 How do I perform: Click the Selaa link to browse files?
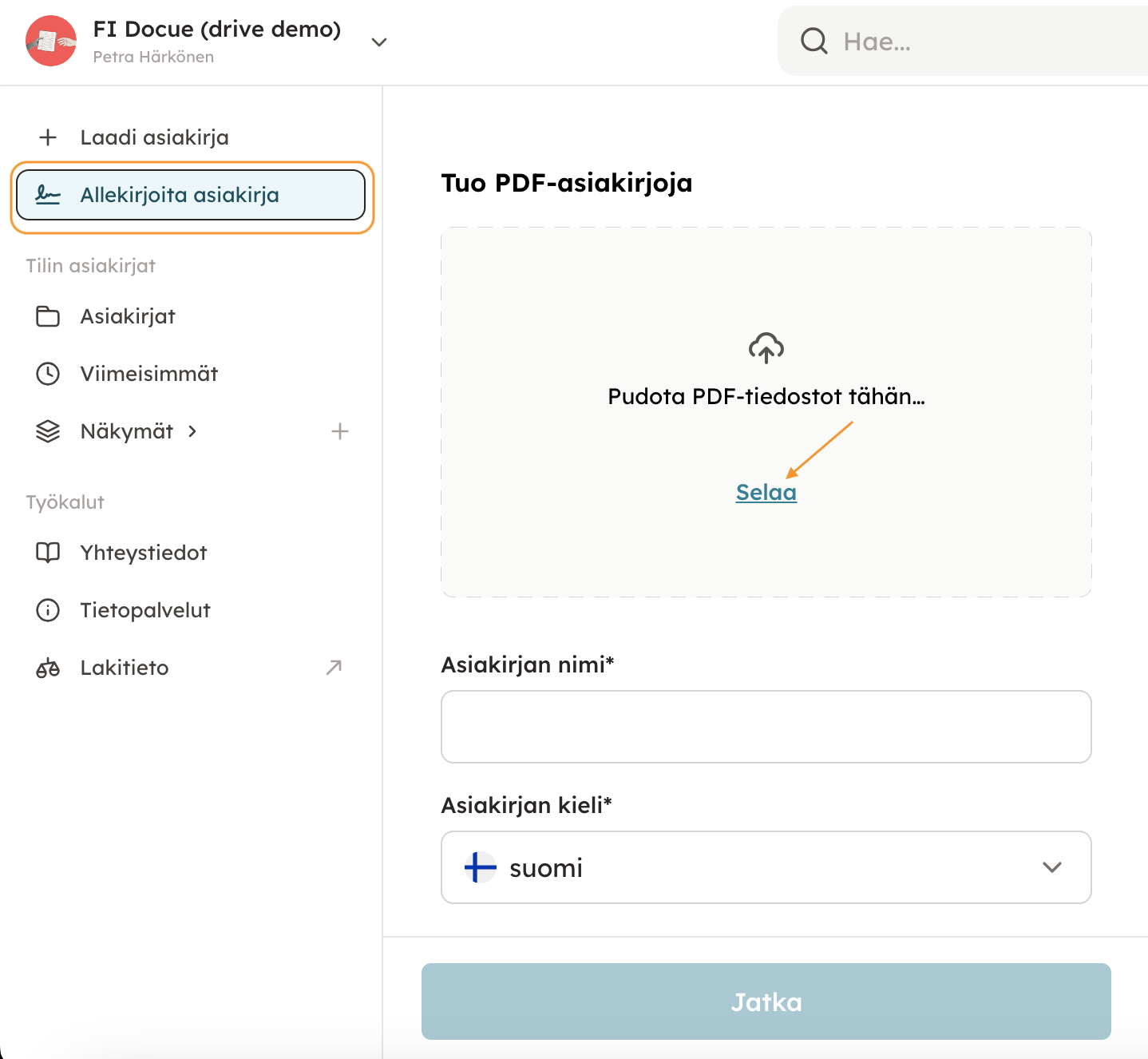point(766,492)
